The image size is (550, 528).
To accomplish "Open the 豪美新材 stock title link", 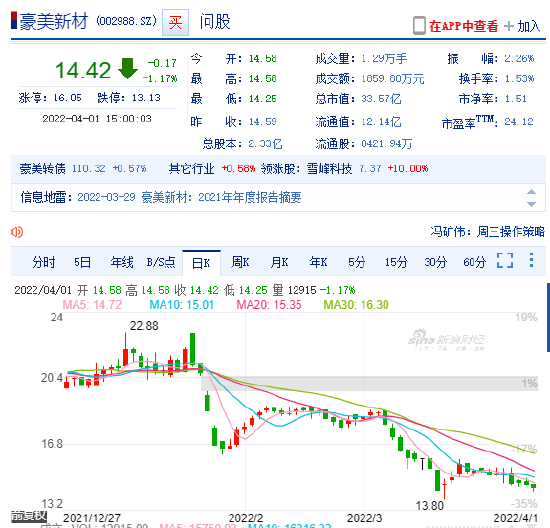I will (53, 21).
